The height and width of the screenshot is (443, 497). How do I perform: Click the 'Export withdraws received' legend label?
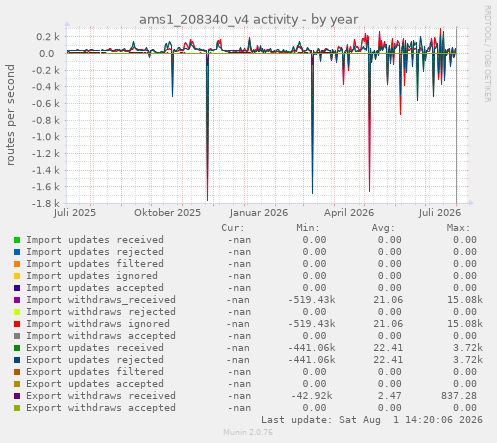point(101,396)
